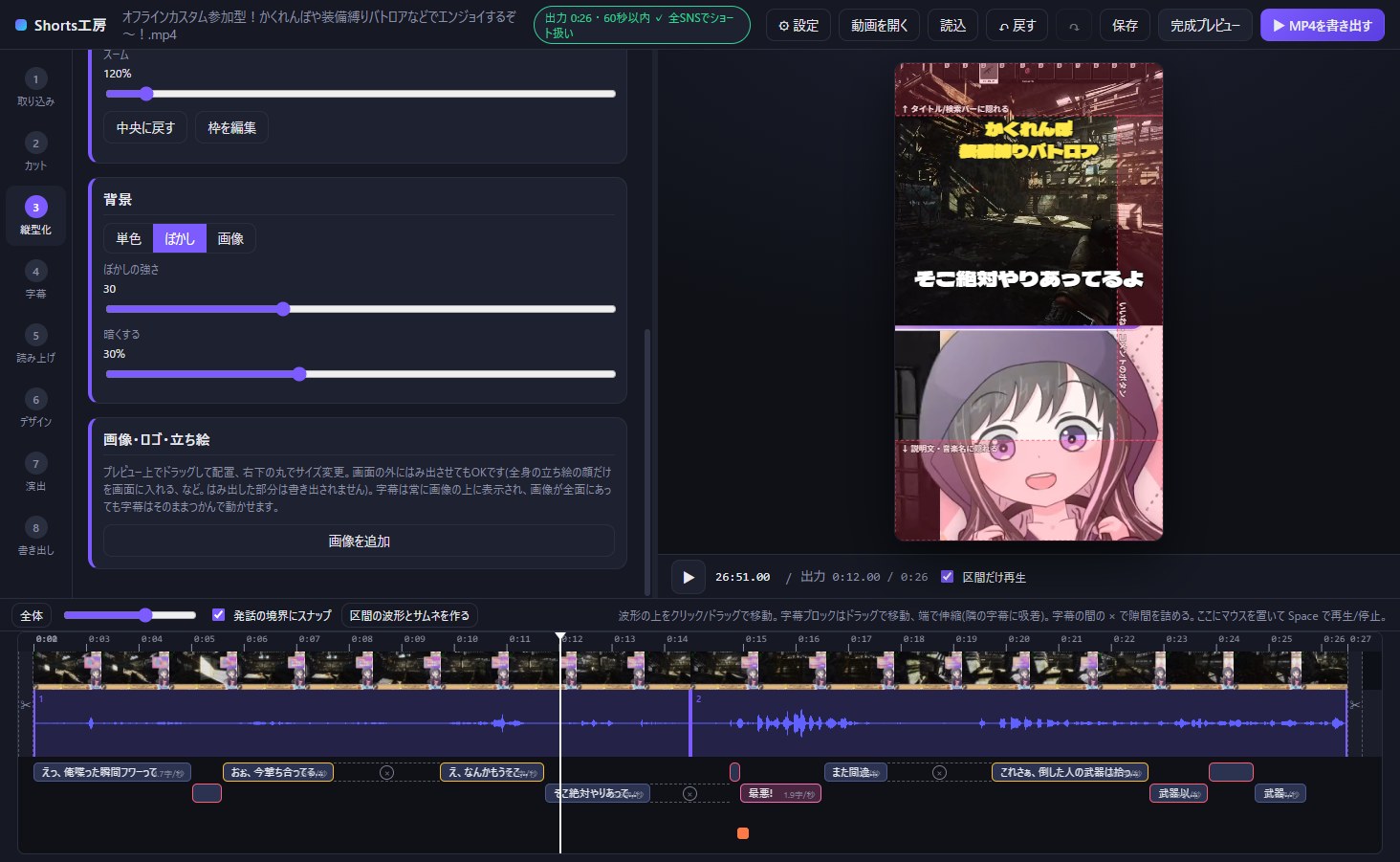The image size is (1400, 862).
Task: Click the orange marker below the subtitle tracks
Action: pos(743,833)
